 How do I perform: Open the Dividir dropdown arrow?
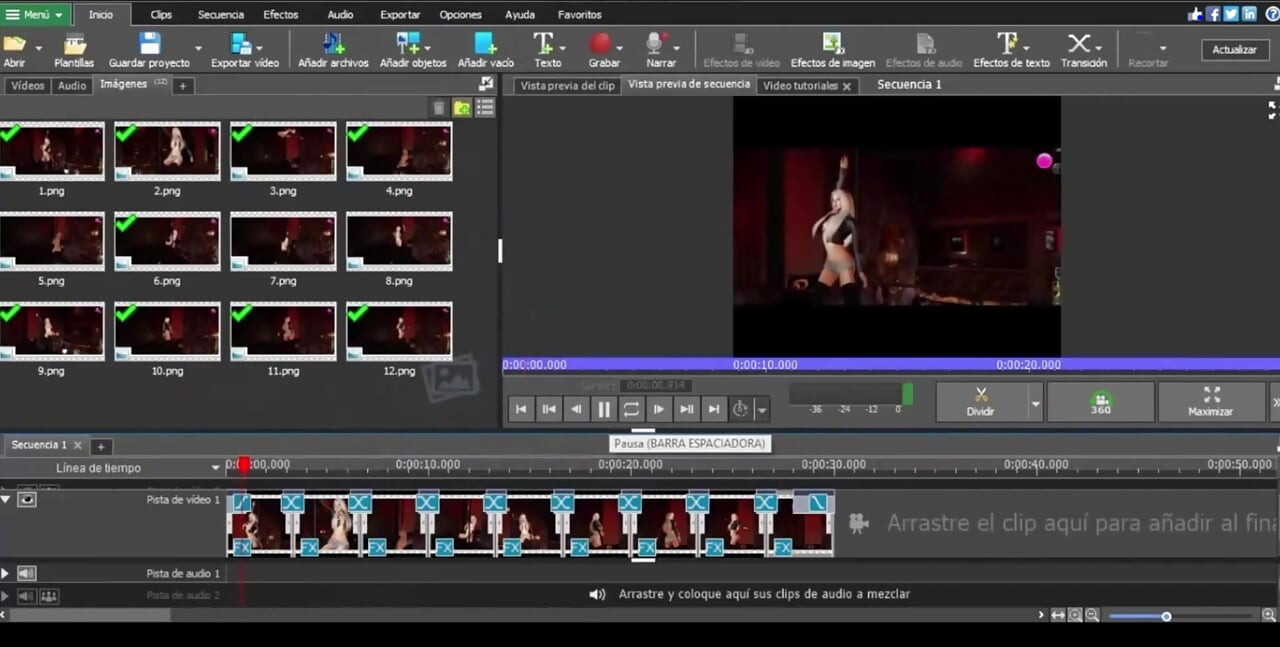[1035, 404]
